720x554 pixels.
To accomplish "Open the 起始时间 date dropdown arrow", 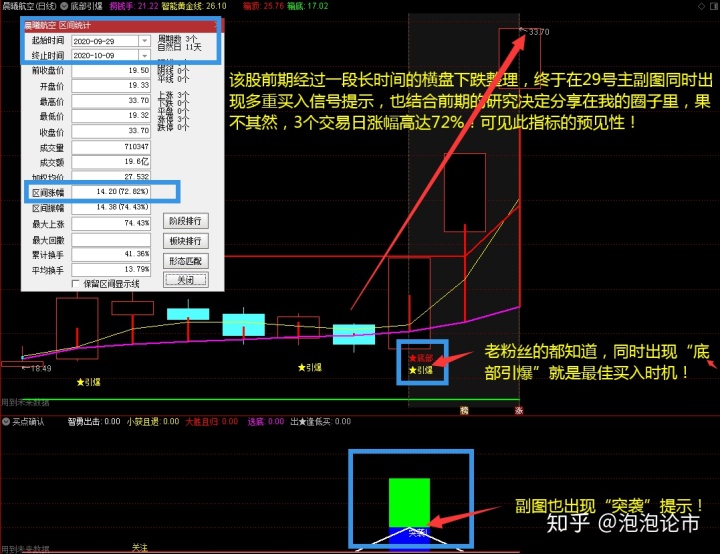I will (144, 41).
